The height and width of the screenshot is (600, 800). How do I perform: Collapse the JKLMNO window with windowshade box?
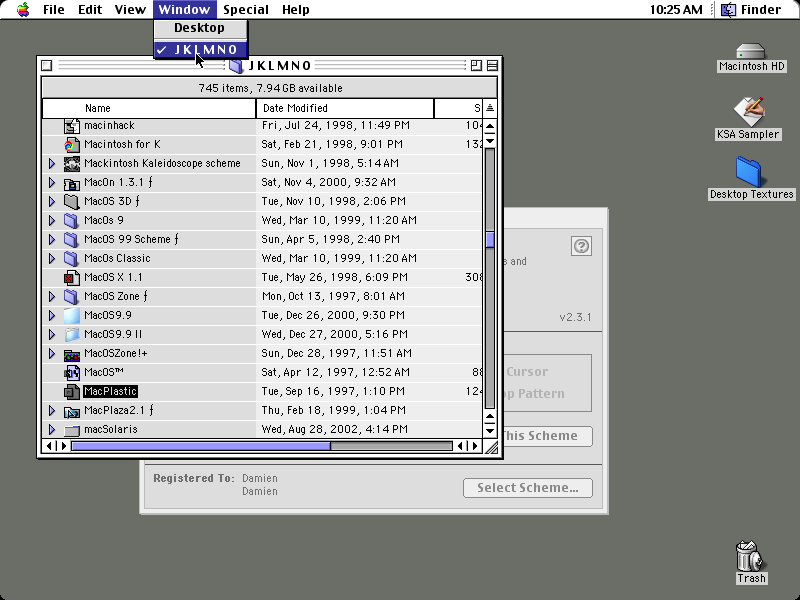[x=492, y=66]
